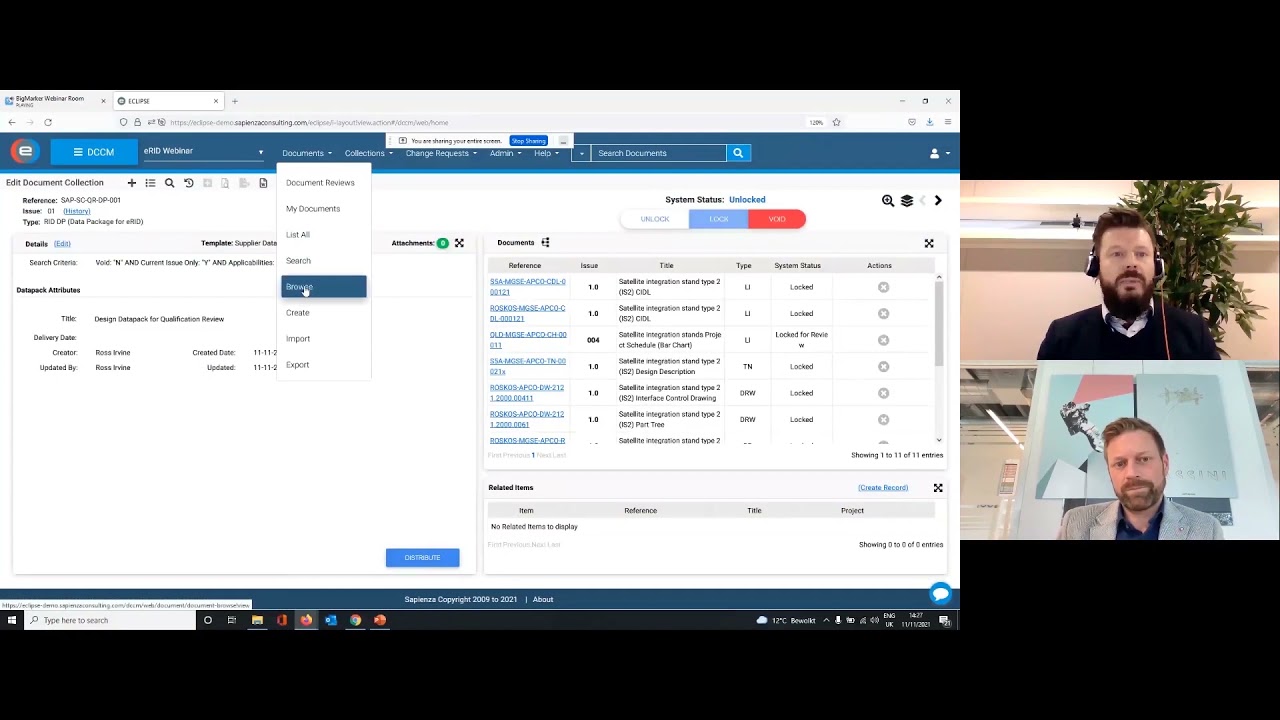Go to the next record with the right arrow
1280x720 pixels.
click(938, 201)
